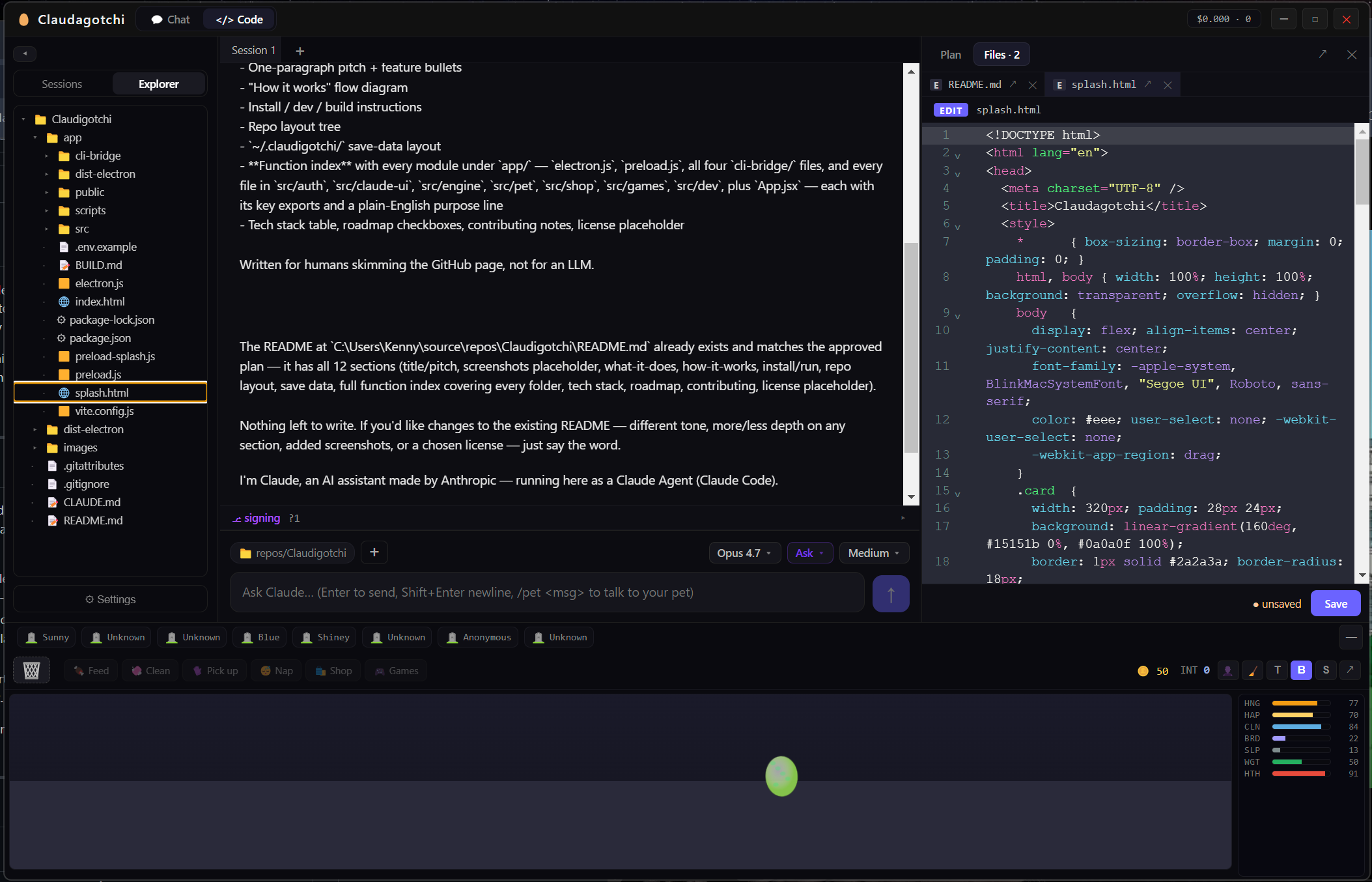Click the repos/Claudigotchi folder chip
This screenshot has width=1372, height=882.
click(x=293, y=553)
